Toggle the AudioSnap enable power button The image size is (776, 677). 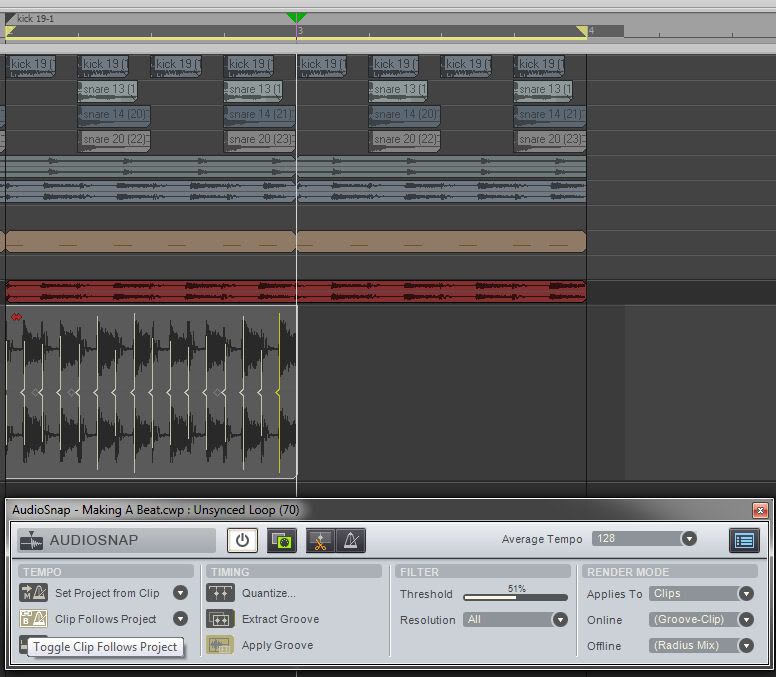pos(242,541)
